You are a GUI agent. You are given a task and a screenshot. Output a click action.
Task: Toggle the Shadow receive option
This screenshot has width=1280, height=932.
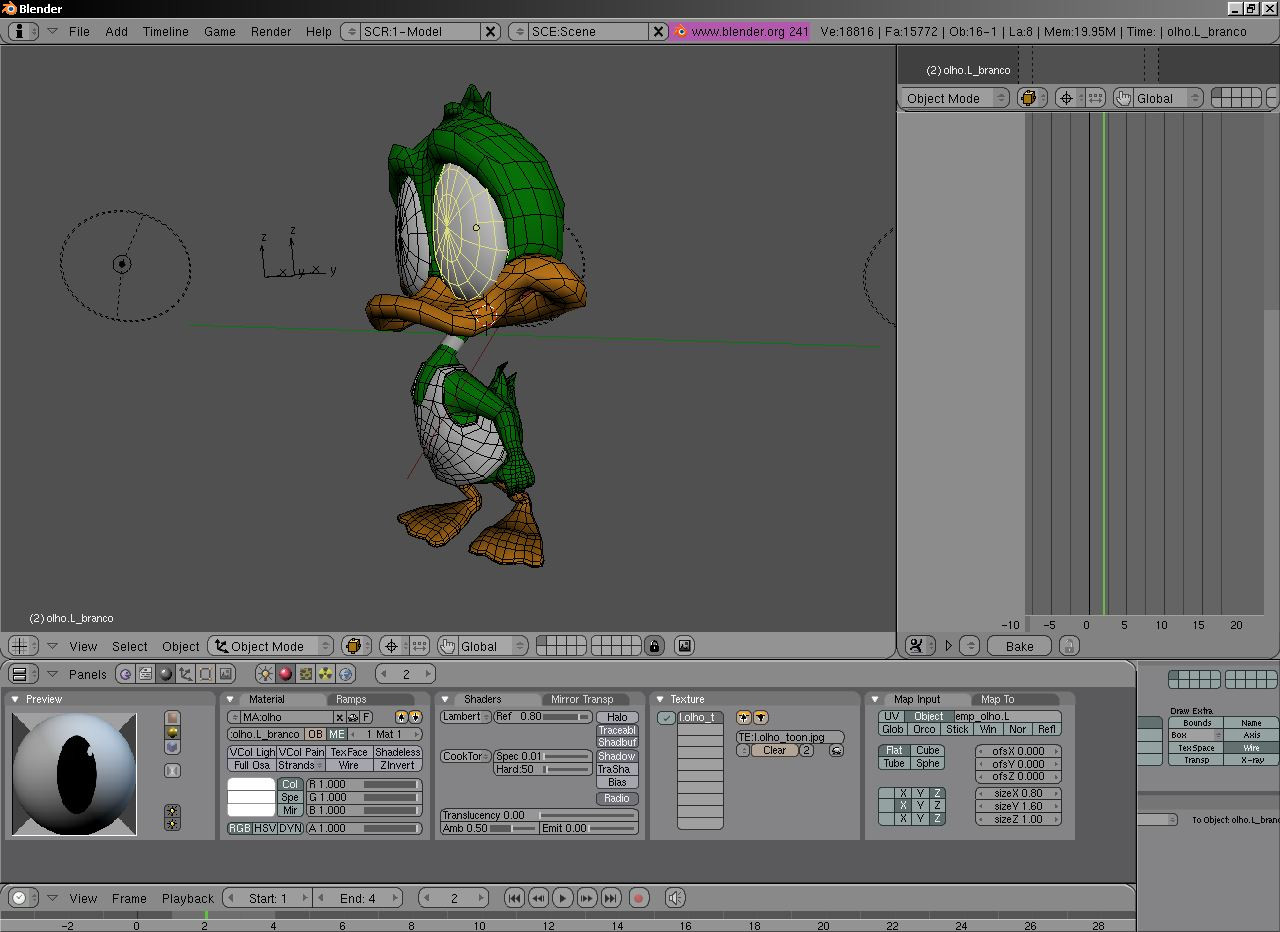[x=617, y=756]
